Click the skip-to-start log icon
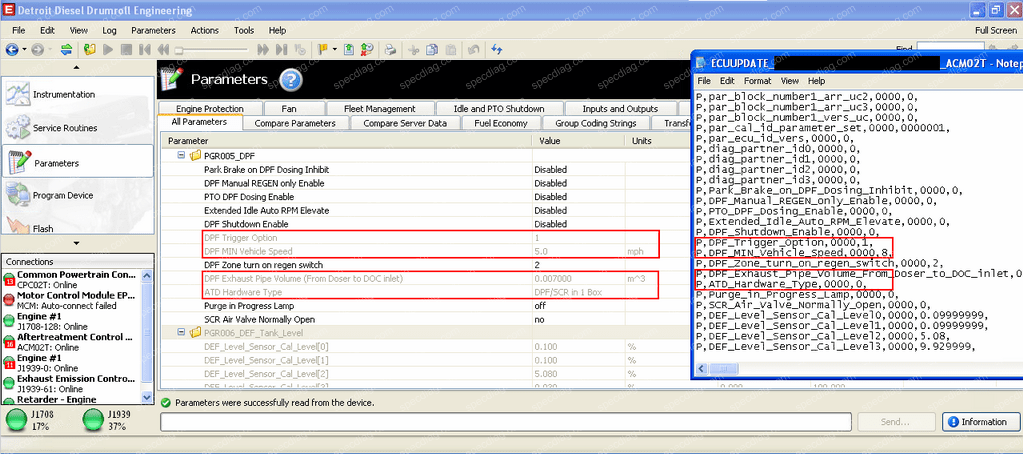 coord(145,49)
